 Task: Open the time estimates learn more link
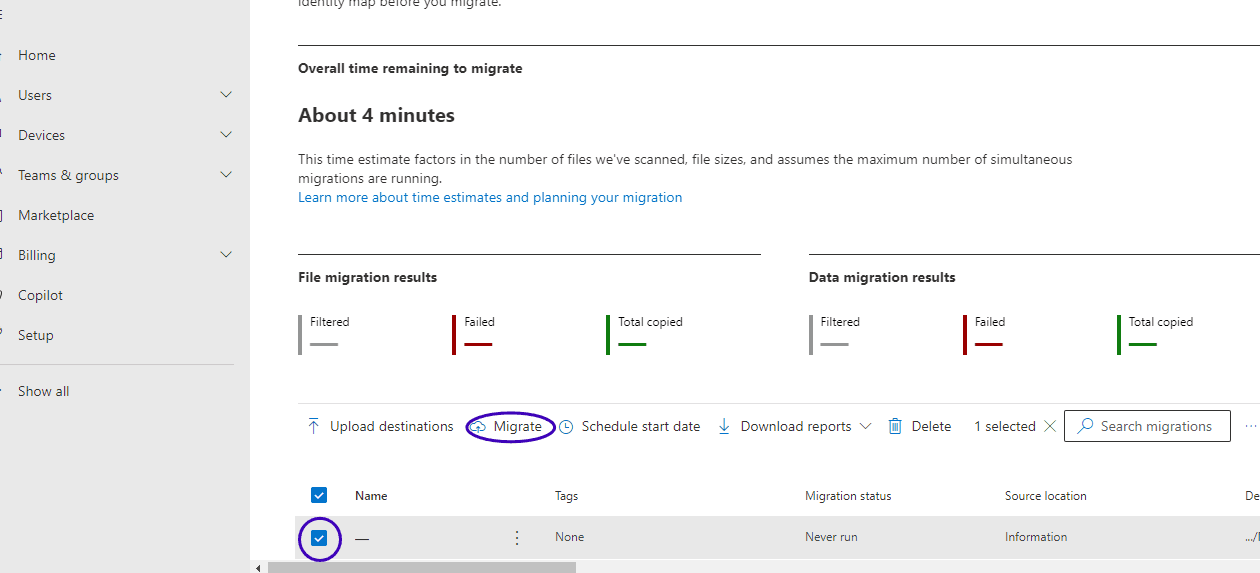490,198
